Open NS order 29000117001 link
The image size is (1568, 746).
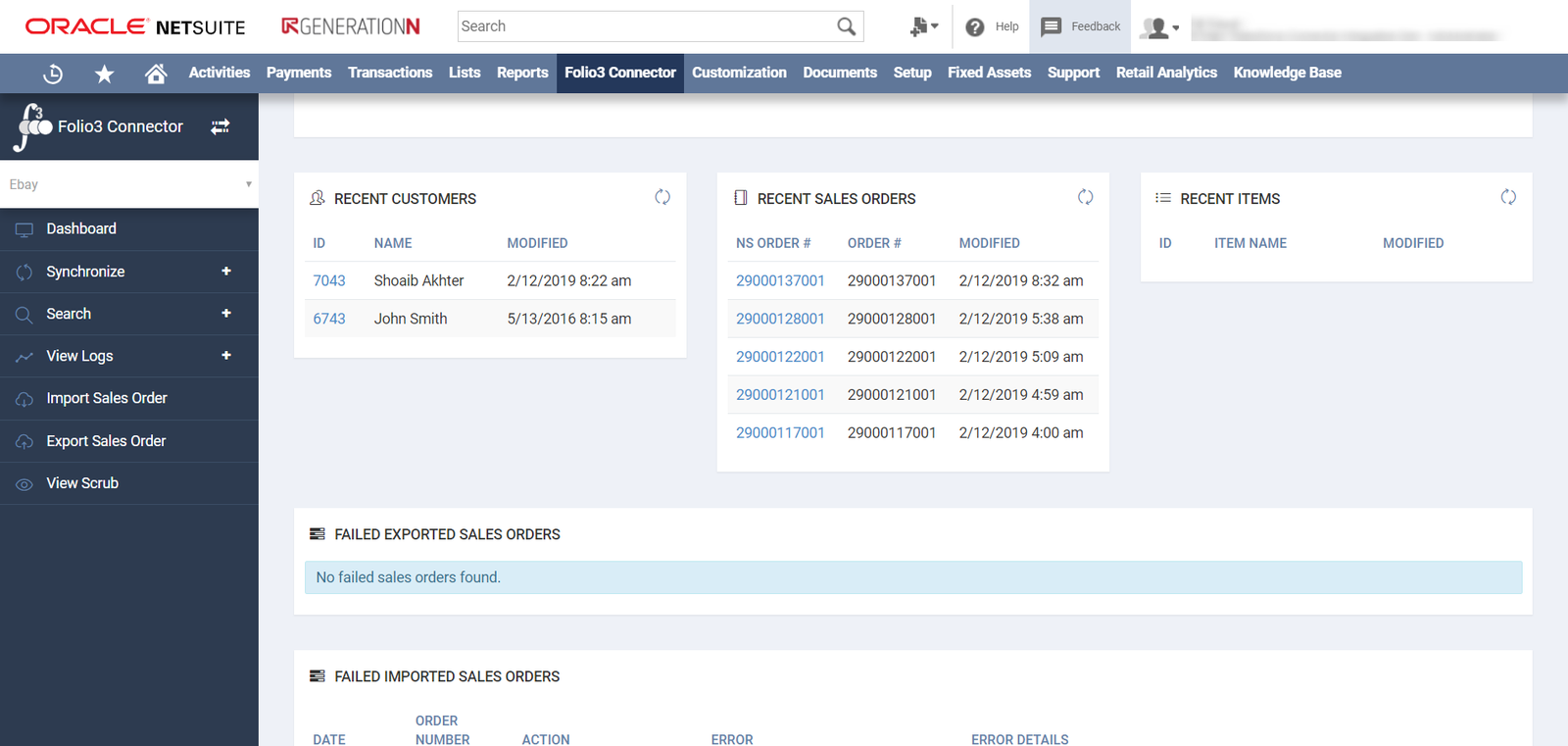pos(780,433)
